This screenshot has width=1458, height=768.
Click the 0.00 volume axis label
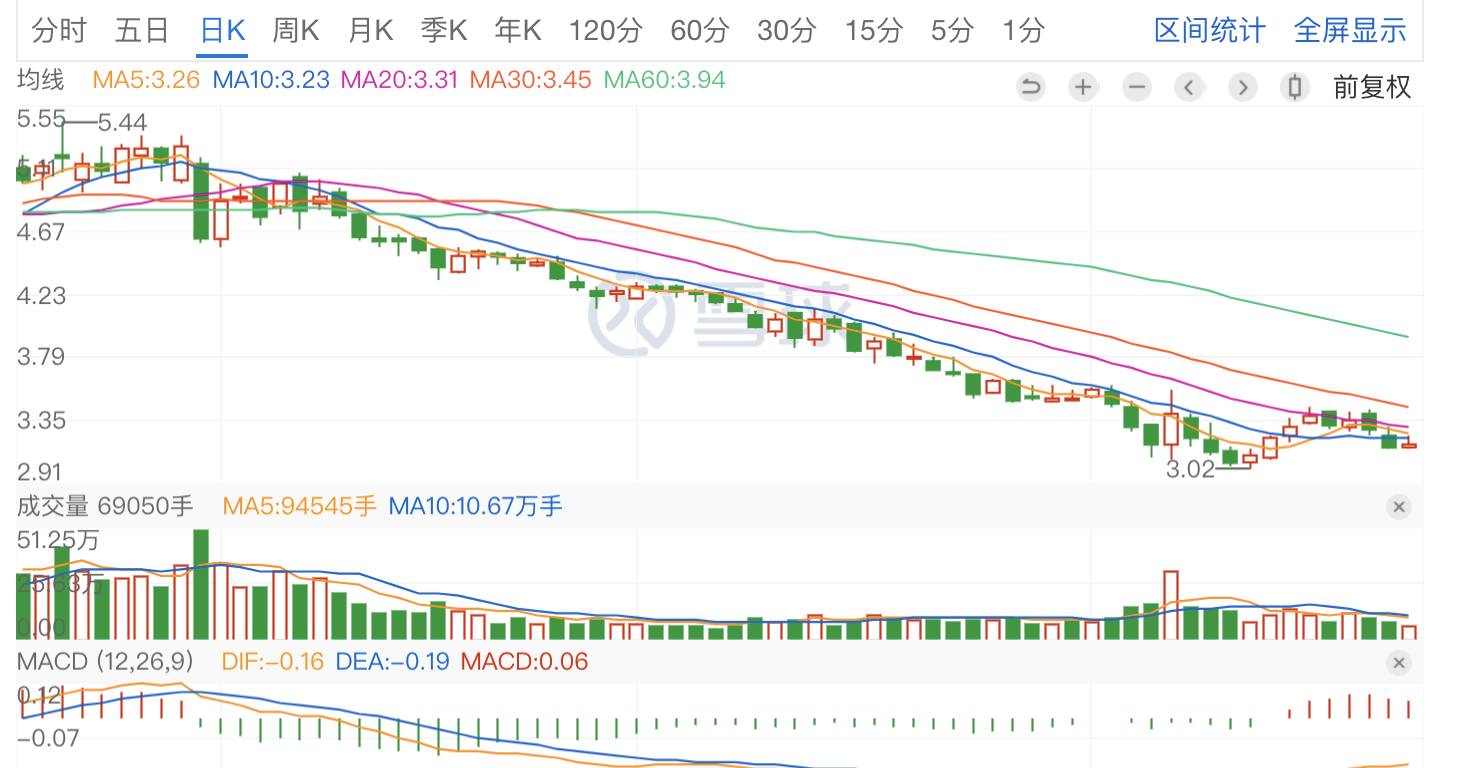pos(41,628)
